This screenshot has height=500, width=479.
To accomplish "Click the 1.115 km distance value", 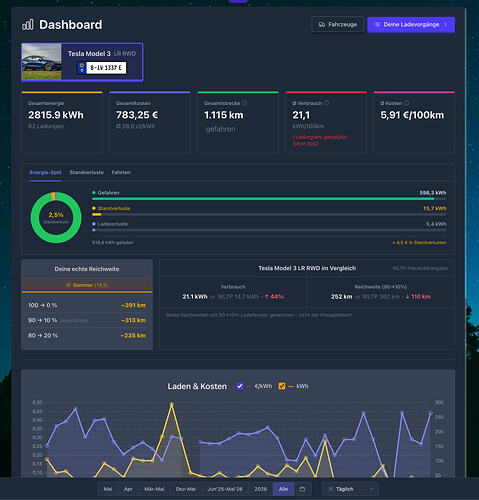I will click(224, 115).
